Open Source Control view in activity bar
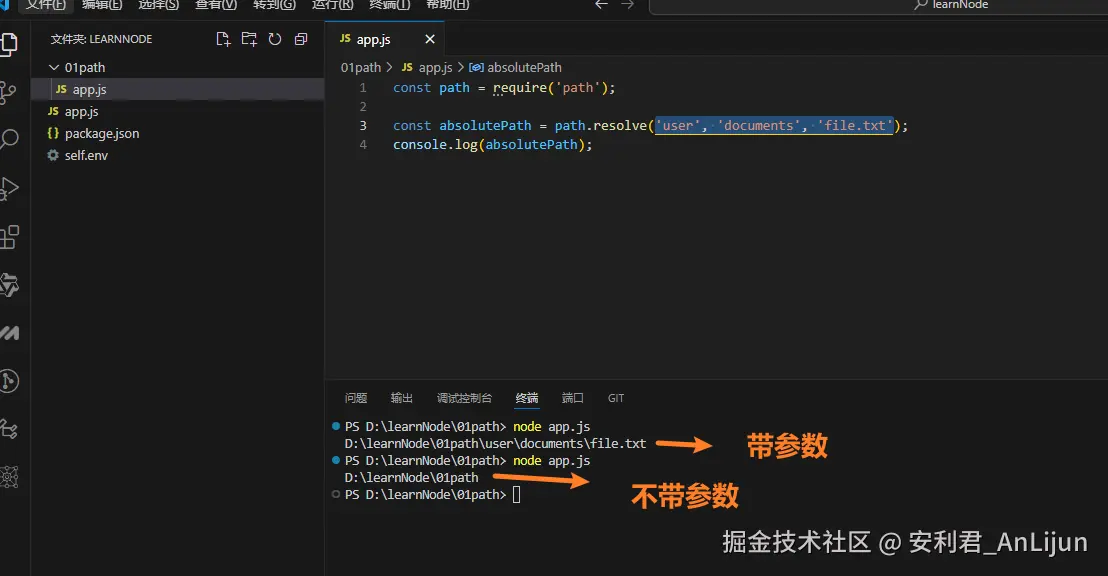 point(8,93)
